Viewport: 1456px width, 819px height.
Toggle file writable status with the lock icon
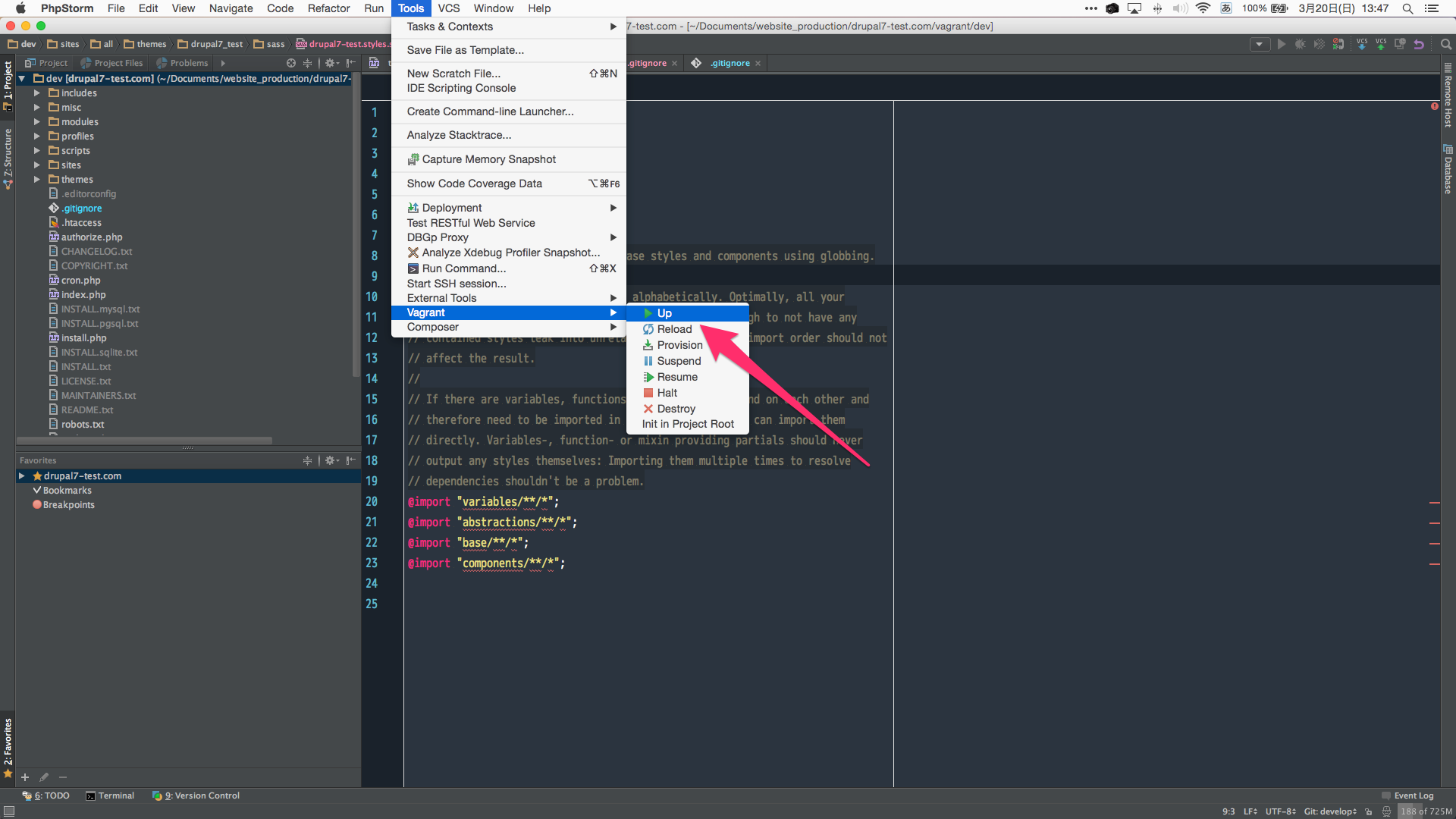point(1369,811)
